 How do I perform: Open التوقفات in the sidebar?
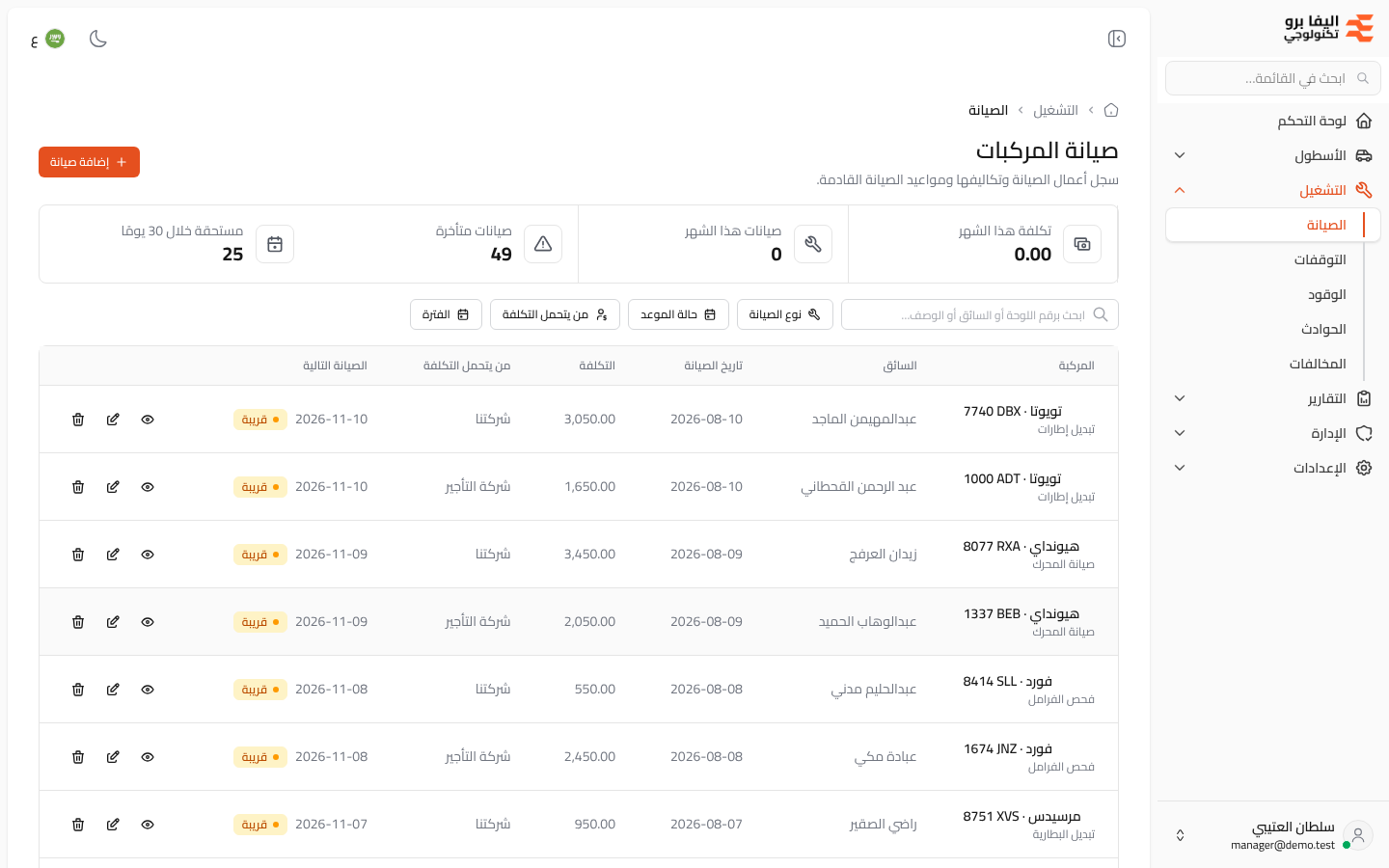coord(1273,259)
